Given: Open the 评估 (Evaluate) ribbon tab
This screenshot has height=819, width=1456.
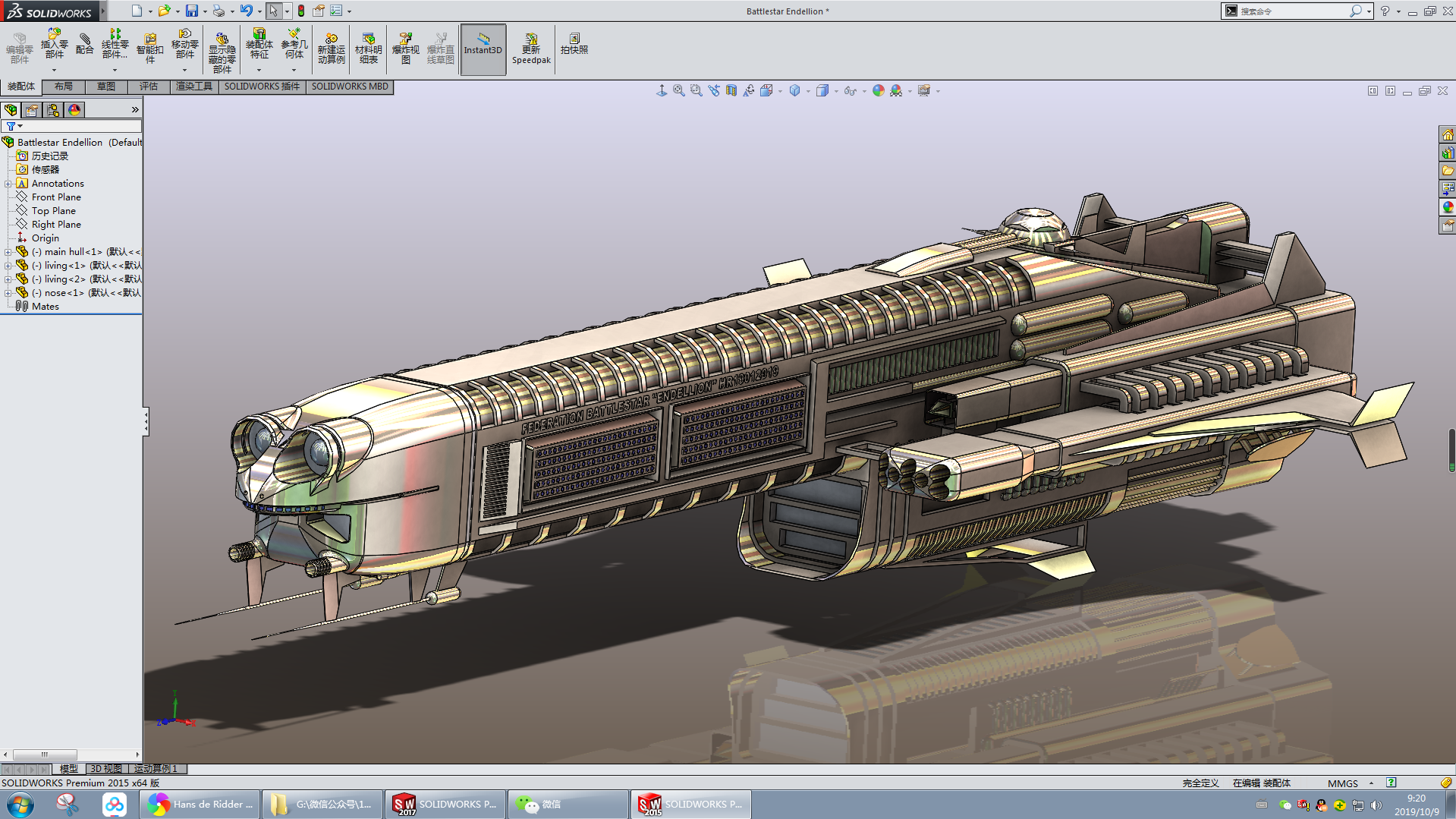Looking at the screenshot, I should point(149,87).
